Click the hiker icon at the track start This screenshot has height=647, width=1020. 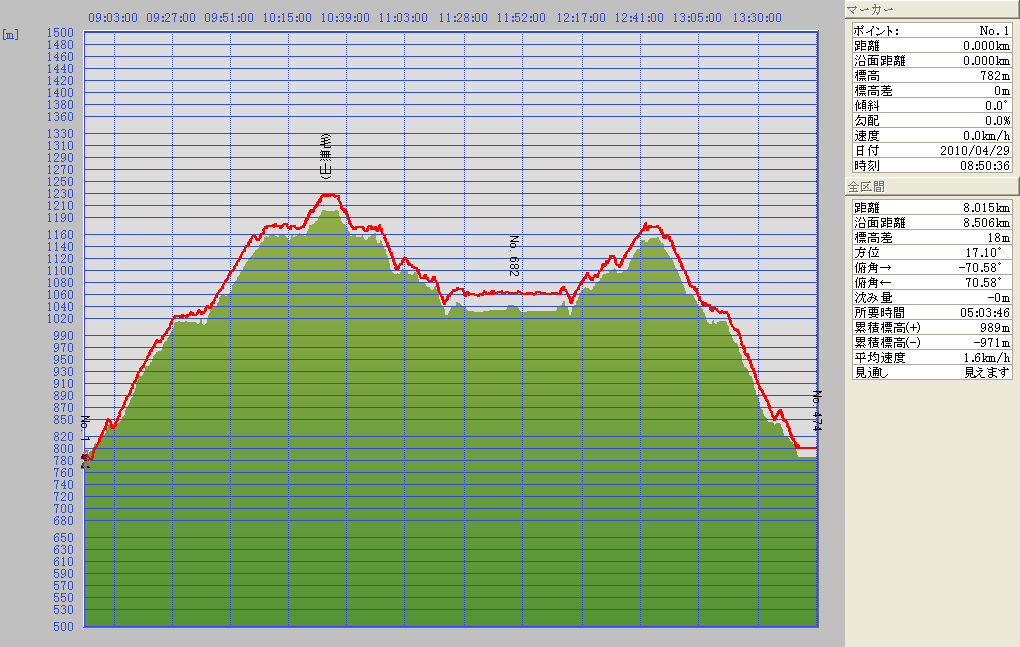[x=85, y=459]
